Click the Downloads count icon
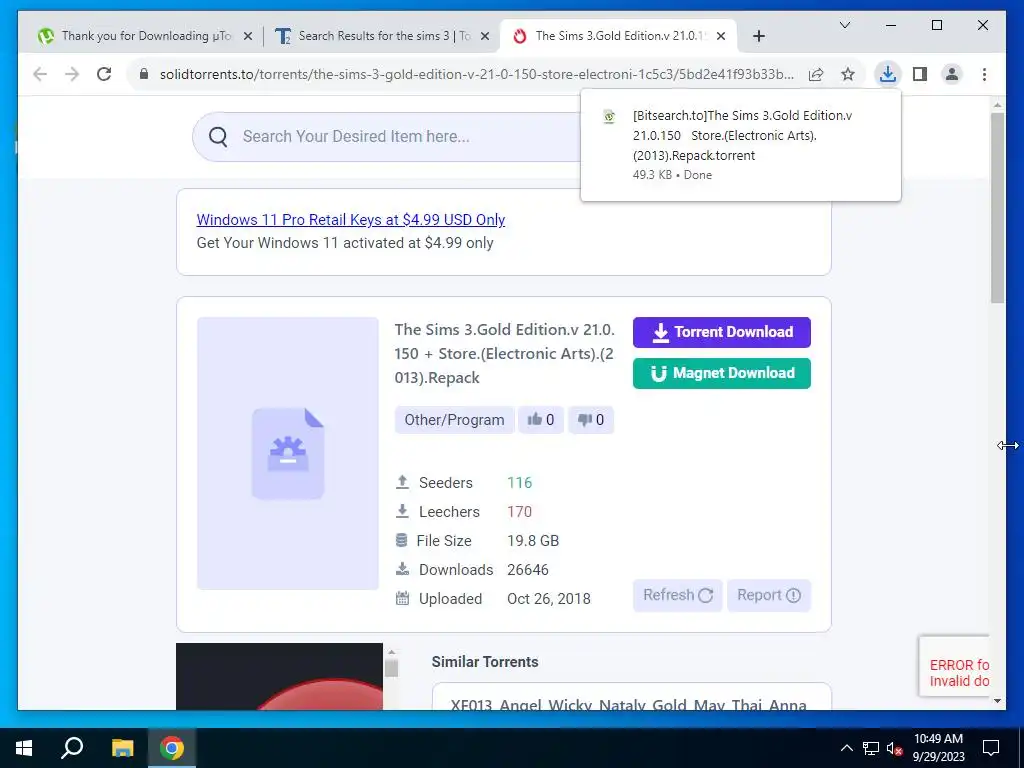1024x768 pixels. (x=402, y=569)
